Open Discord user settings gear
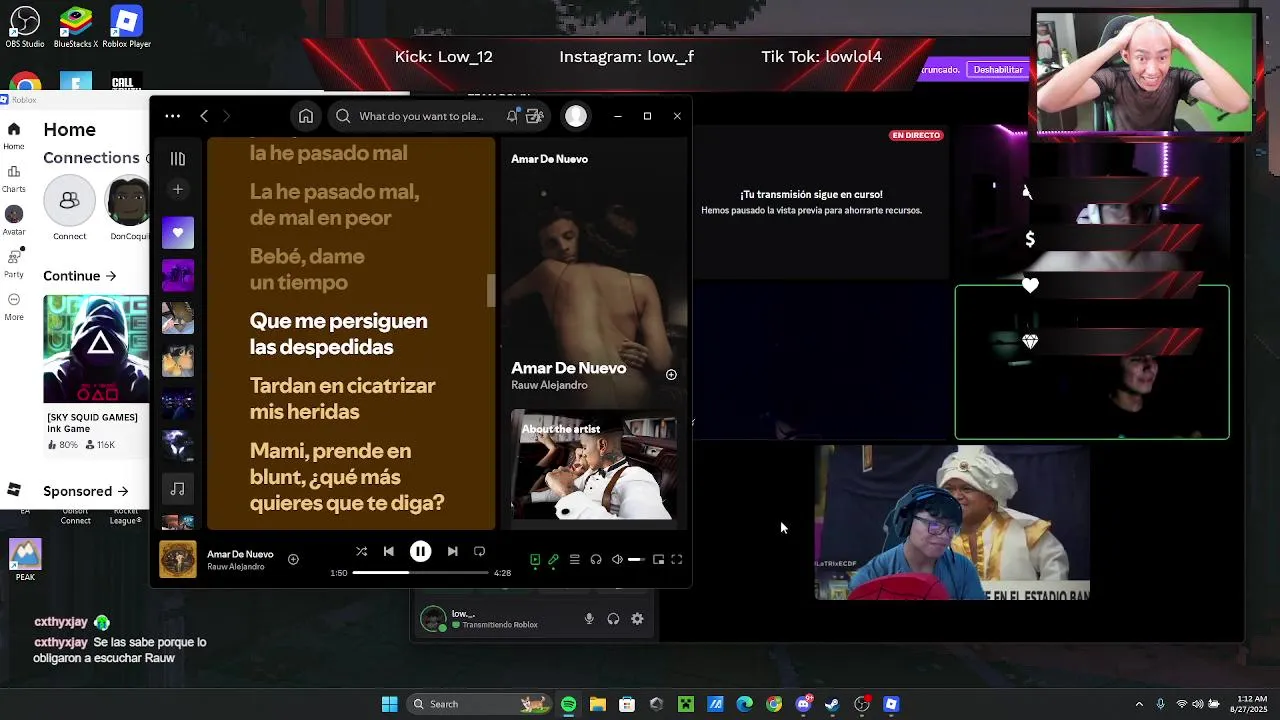 (x=637, y=619)
